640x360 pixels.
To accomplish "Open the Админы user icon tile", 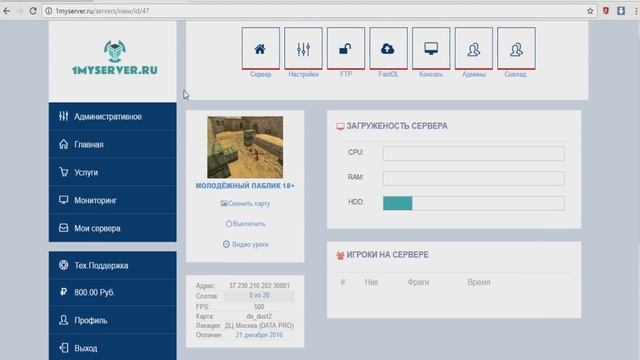I will [473, 49].
